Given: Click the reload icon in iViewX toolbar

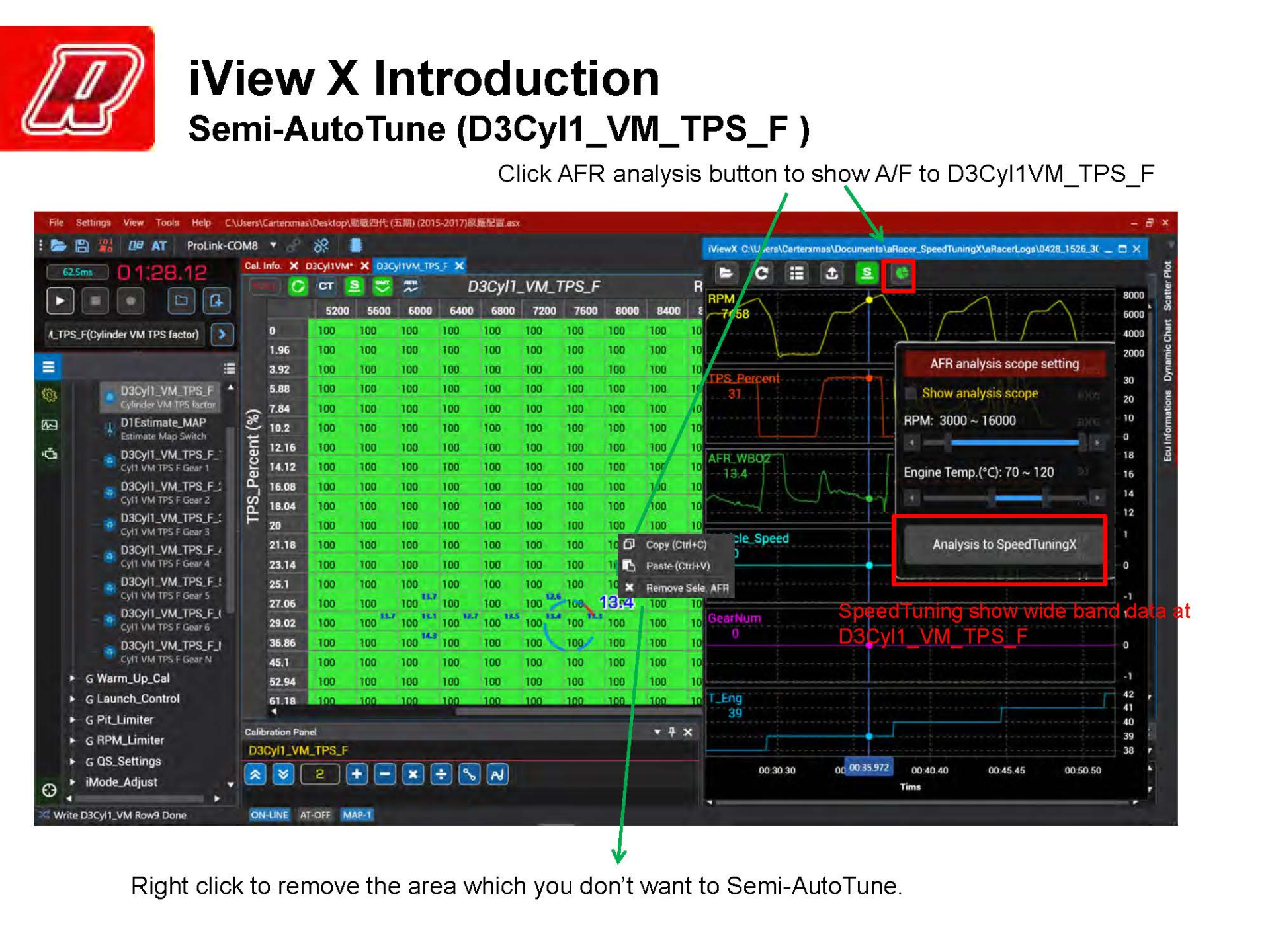Looking at the screenshot, I should (761, 273).
